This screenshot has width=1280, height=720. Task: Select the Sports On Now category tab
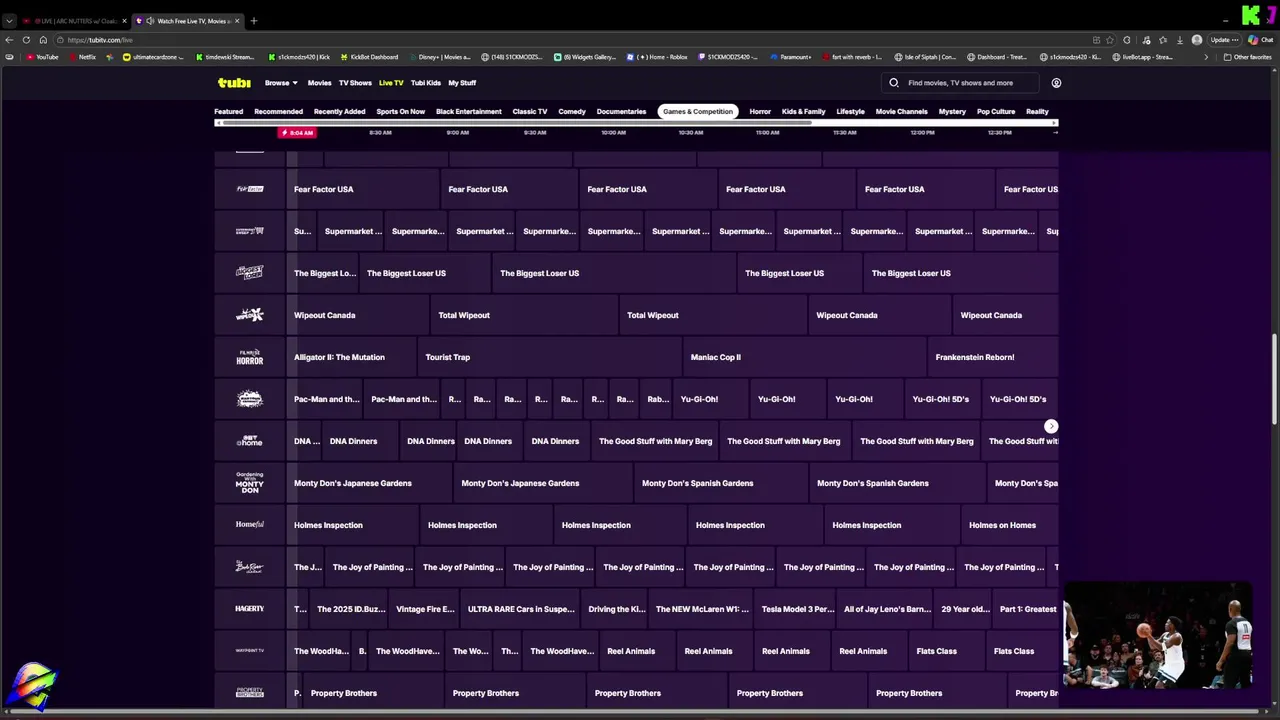pos(400,111)
